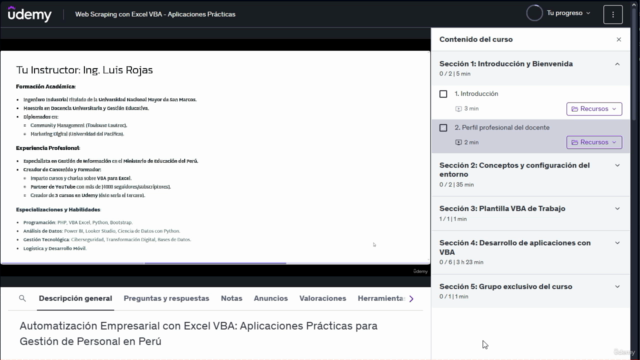Mark lecture 1. Introducción as complete
This screenshot has height=360, width=640.
(443, 94)
